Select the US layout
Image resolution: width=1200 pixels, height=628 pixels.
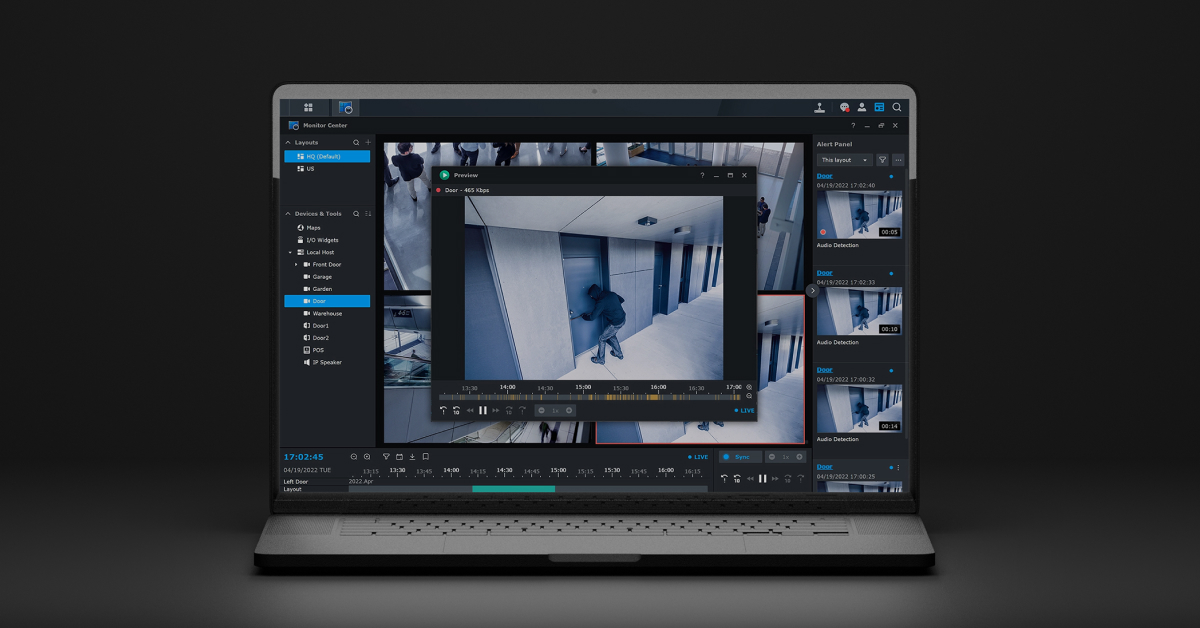point(310,169)
